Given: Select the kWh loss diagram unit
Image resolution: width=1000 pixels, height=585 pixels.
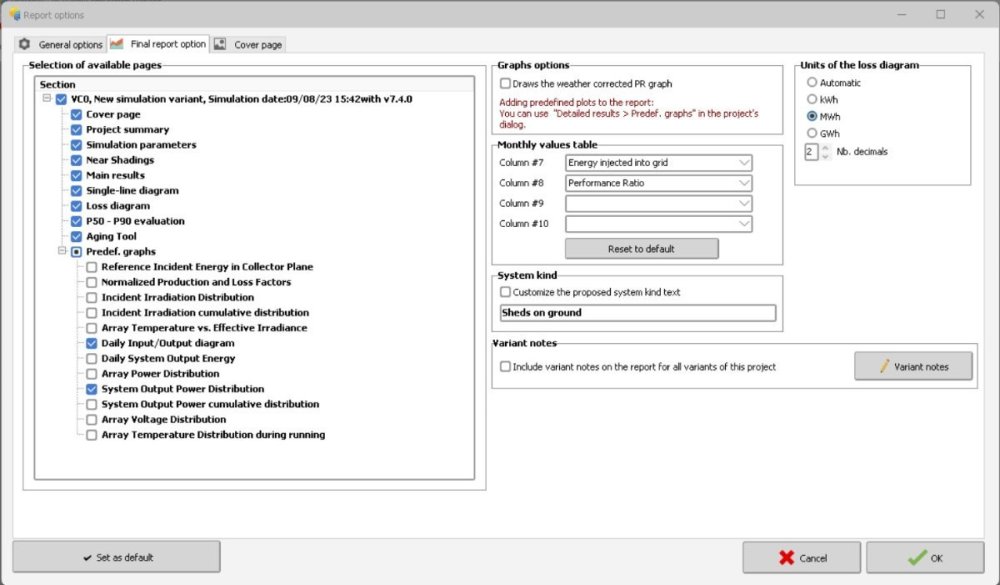Looking at the screenshot, I should point(811,99).
